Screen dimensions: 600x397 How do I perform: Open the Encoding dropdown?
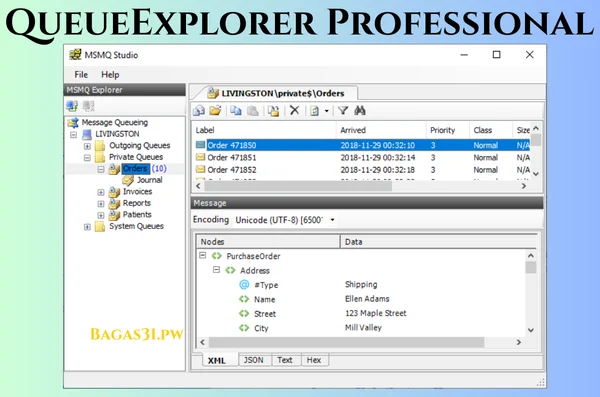click(x=332, y=220)
